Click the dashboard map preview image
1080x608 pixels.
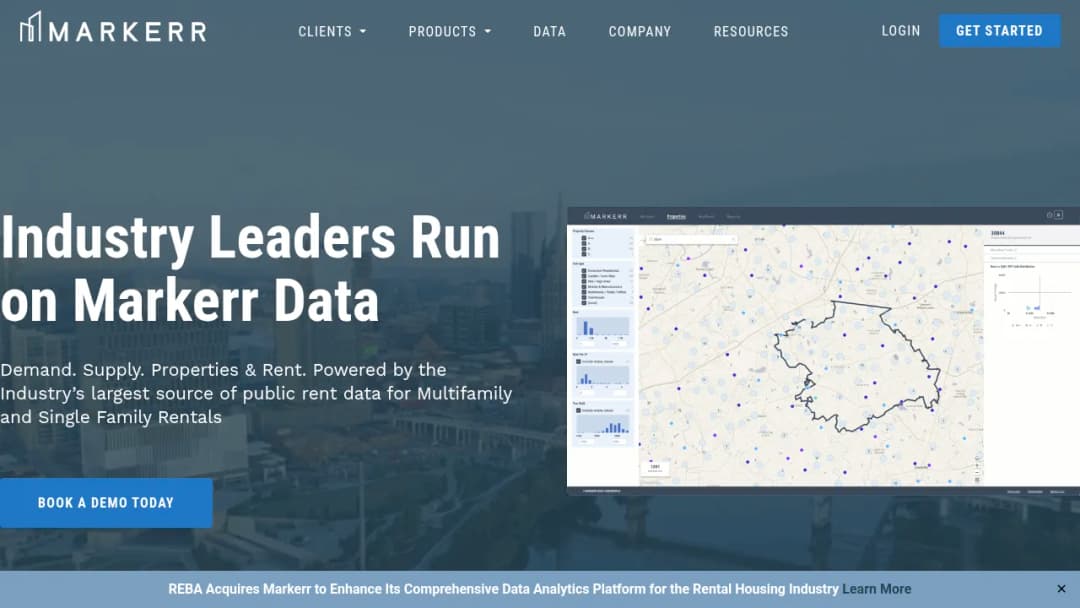pos(823,350)
